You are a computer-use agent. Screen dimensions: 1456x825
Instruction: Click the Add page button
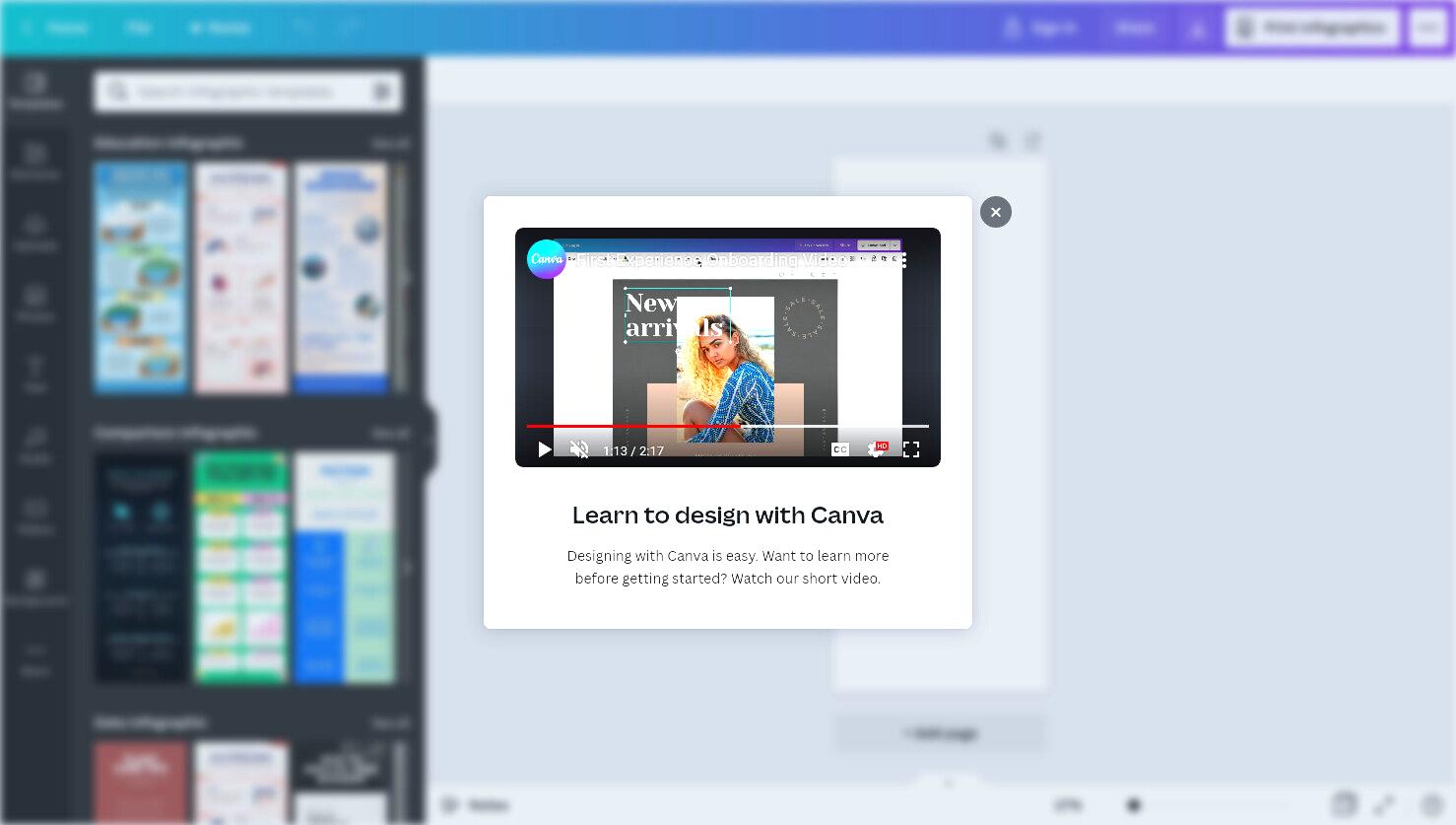(941, 733)
